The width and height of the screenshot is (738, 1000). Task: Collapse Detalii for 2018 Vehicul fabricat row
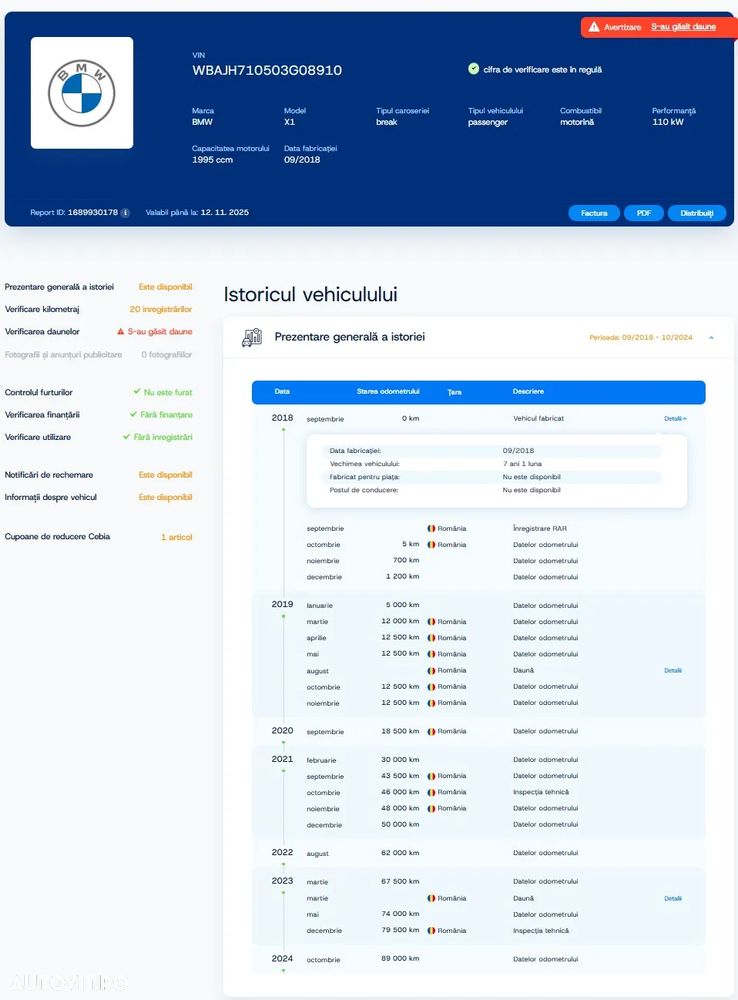tap(675, 419)
